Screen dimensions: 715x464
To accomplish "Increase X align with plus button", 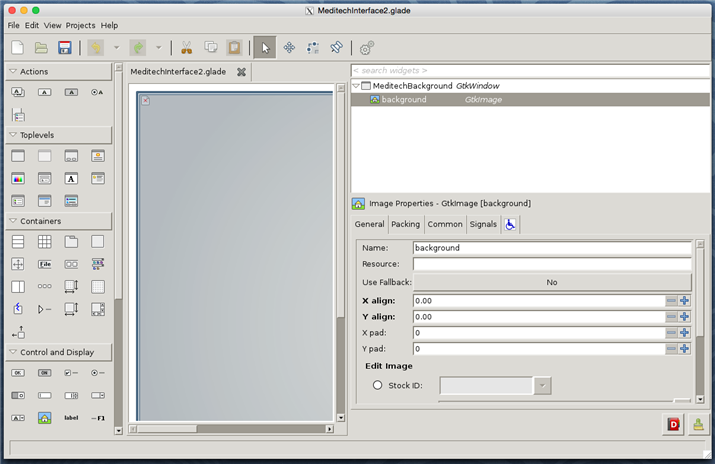I will [x=685, y=301].
